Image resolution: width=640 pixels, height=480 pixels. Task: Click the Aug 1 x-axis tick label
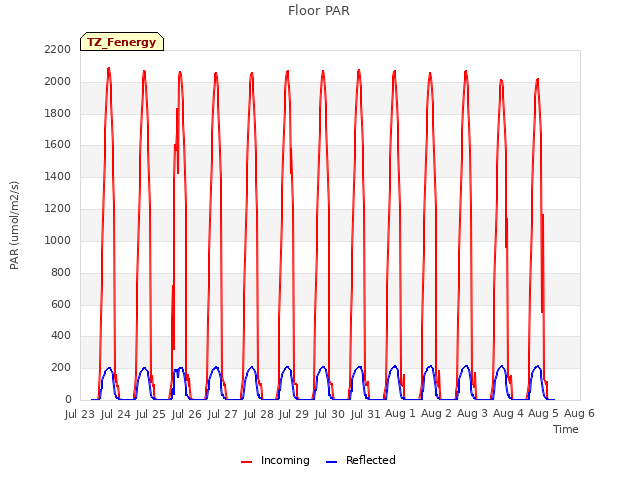[400, 414]
